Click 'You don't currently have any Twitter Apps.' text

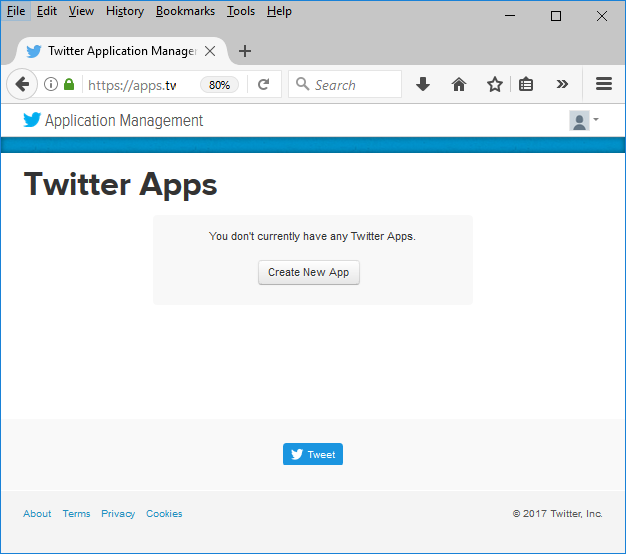click(x=312, y=236)
